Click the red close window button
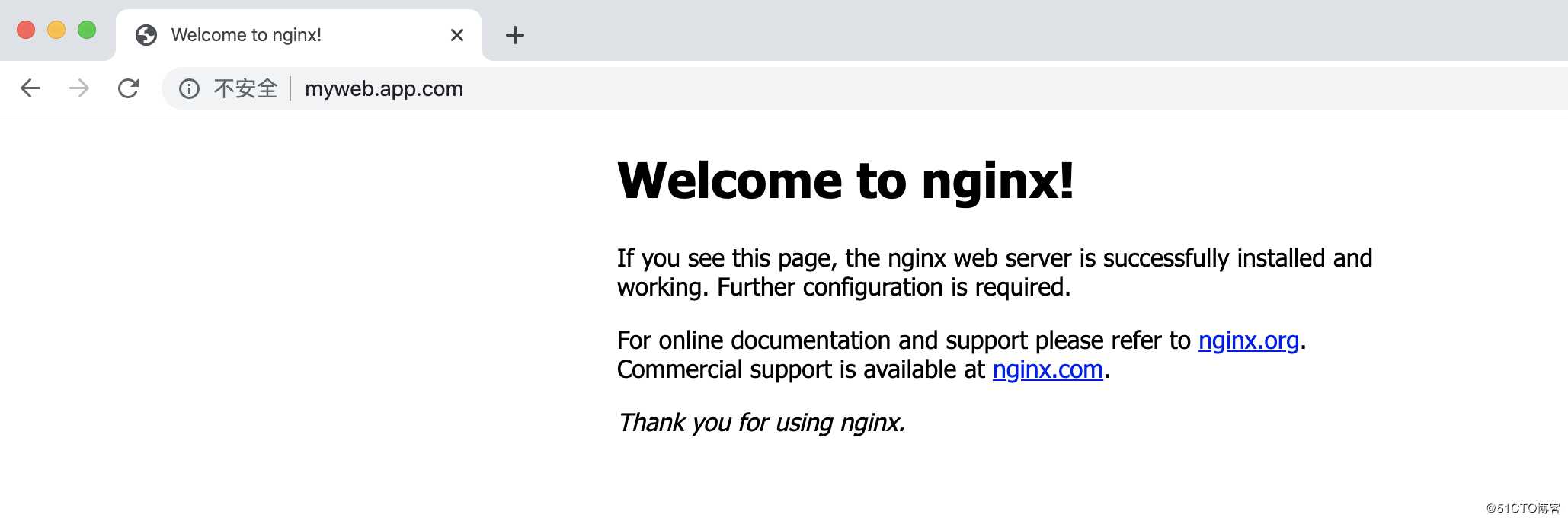Image resolution: width=1568 pixels, height=521 pixels. (x=26, y=30)
